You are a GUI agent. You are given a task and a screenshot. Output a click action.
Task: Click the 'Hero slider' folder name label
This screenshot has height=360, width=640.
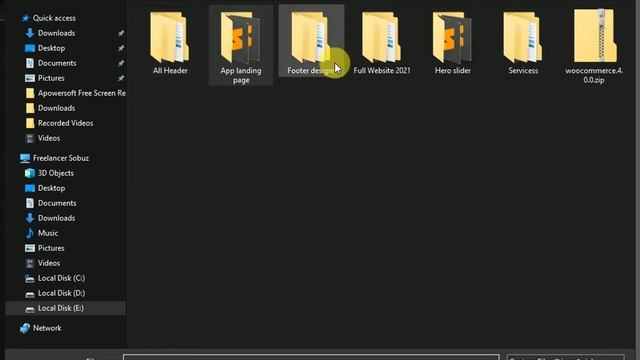pos(453,71)
